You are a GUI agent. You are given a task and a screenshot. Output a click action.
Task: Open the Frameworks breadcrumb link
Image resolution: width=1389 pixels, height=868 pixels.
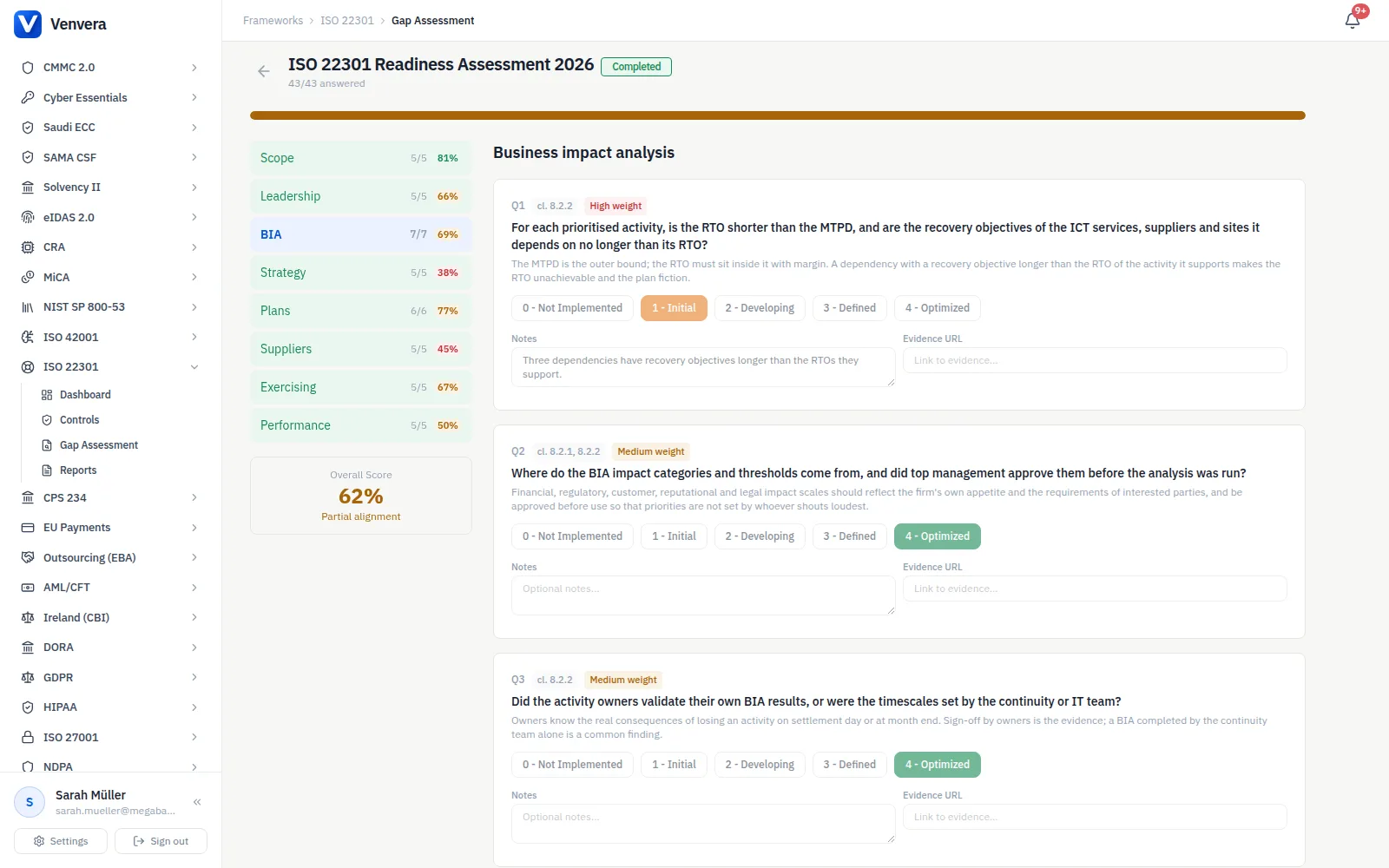point(273,21)
